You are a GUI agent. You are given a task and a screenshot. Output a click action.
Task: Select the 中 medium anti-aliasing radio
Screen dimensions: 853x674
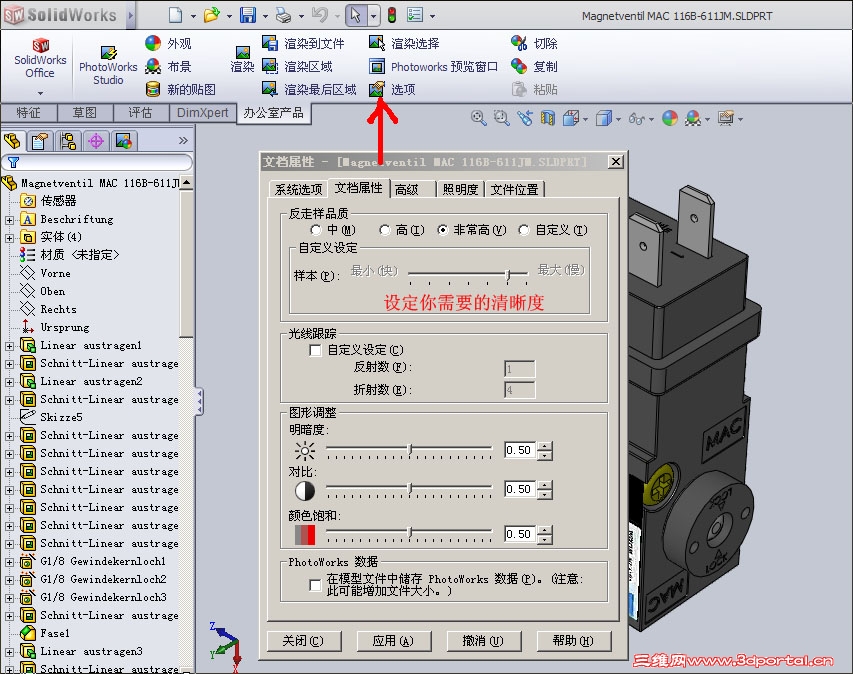[x=316, y=230]
